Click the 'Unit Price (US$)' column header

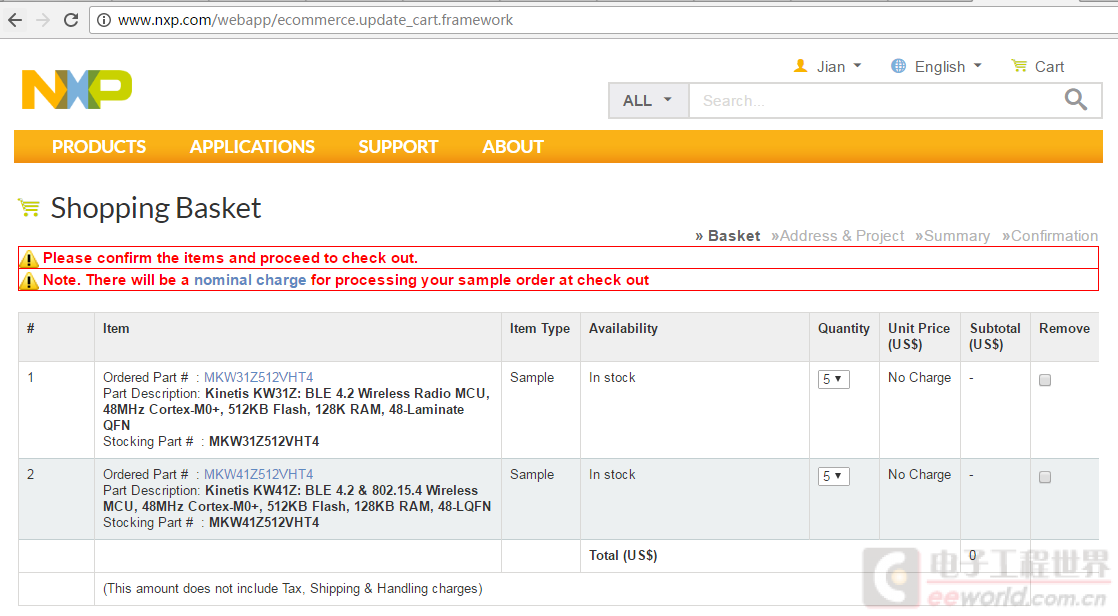(919, 337)
